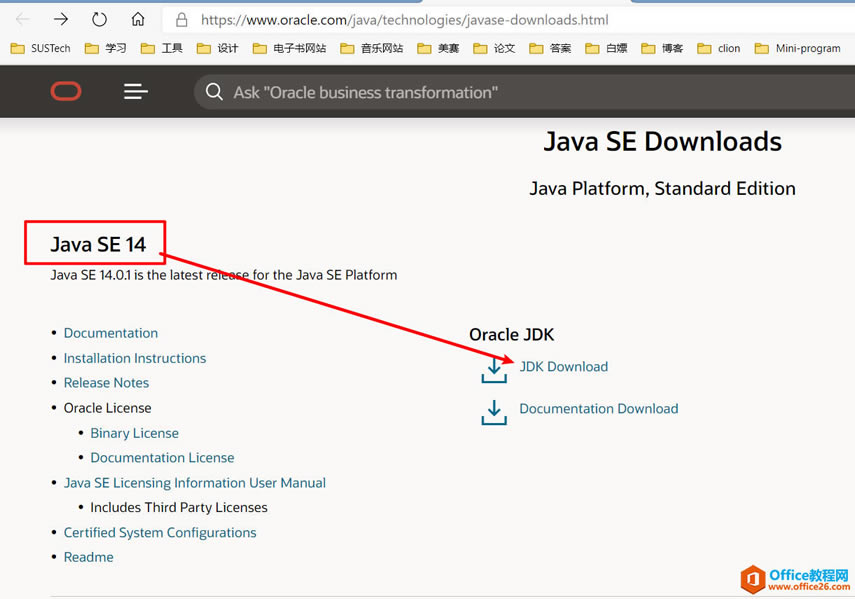855x599 pixels.
Task: Open 答案 bookmark folder
Action: (550, 49)
